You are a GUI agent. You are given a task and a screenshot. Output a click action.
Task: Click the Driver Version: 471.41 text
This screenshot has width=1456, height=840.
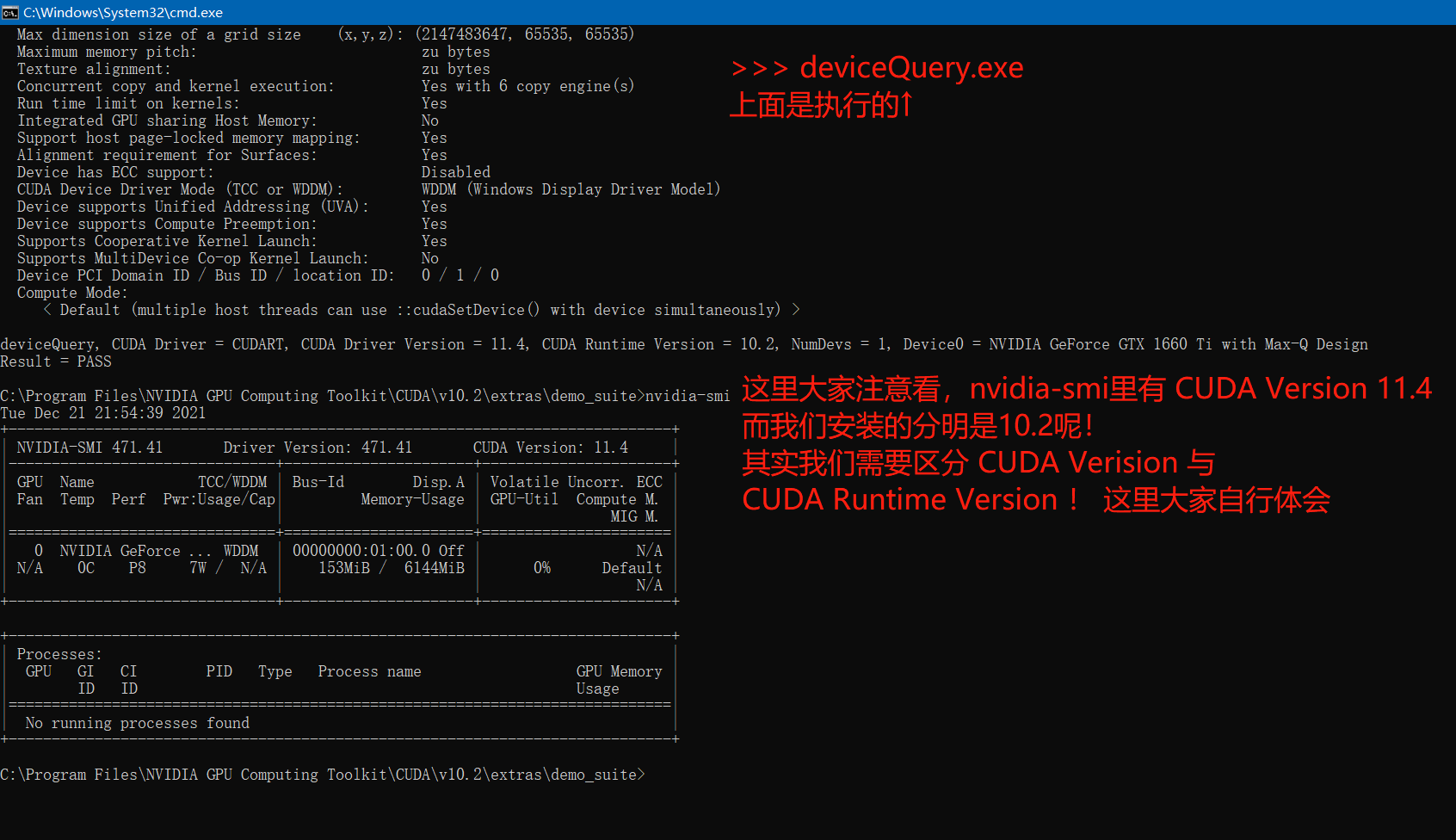(318, 448)
